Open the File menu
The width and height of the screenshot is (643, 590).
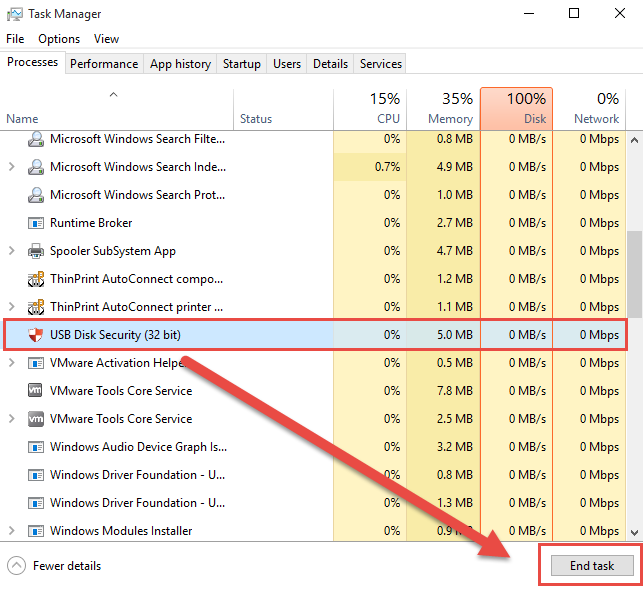tap(15, 39)
